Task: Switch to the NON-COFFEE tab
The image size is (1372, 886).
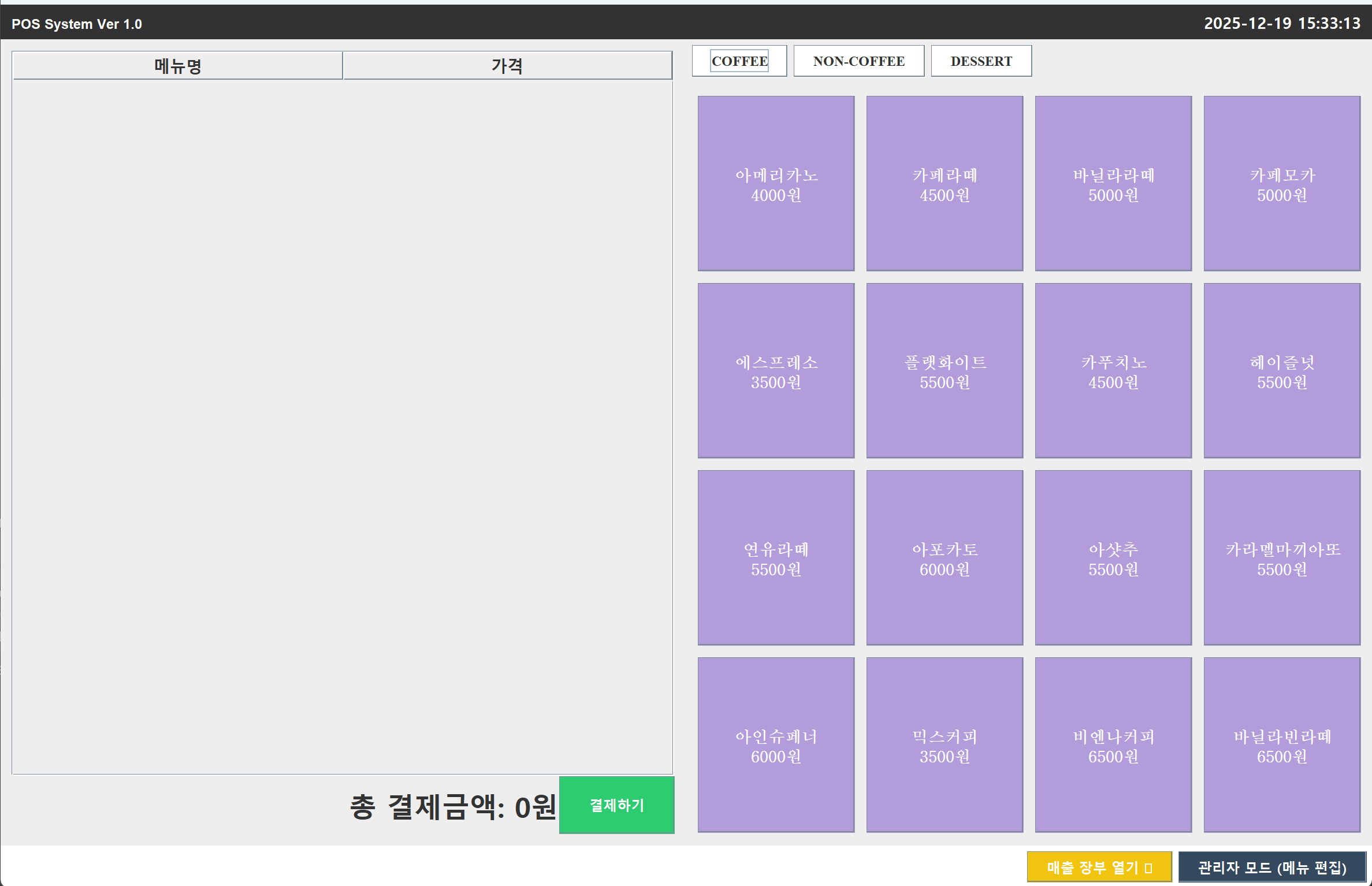Action: (x=858, y=61)
